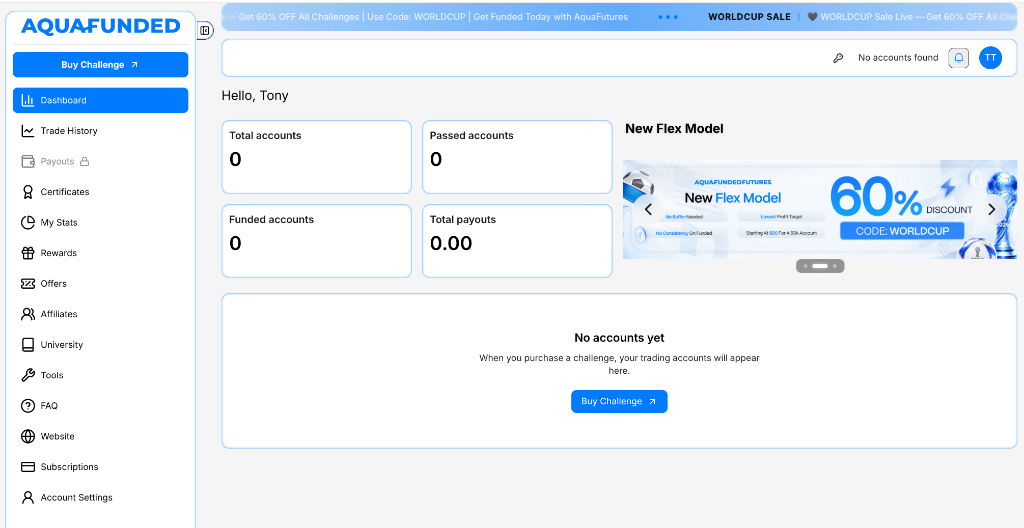Open the Rewards section

coord(101,253)
